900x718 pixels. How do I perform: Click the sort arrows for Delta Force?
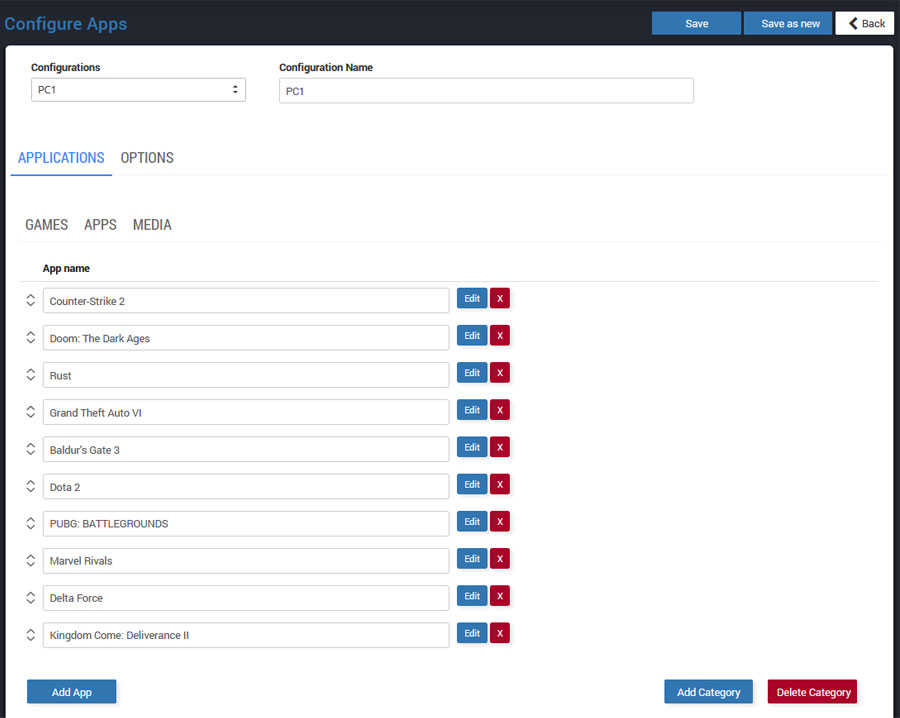(30, 597)
